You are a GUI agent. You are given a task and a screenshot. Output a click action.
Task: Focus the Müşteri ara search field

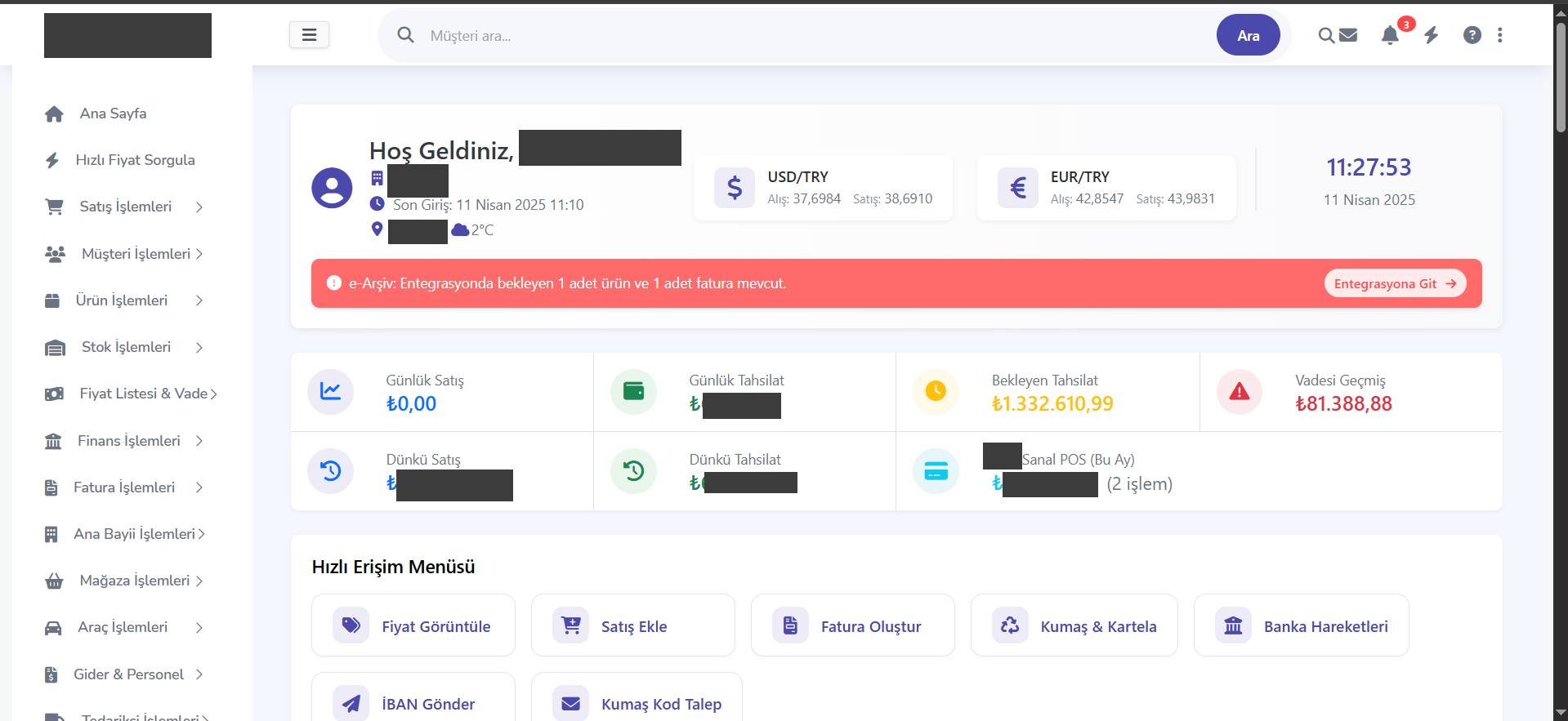pyautogui.click(x=817, y=35)
